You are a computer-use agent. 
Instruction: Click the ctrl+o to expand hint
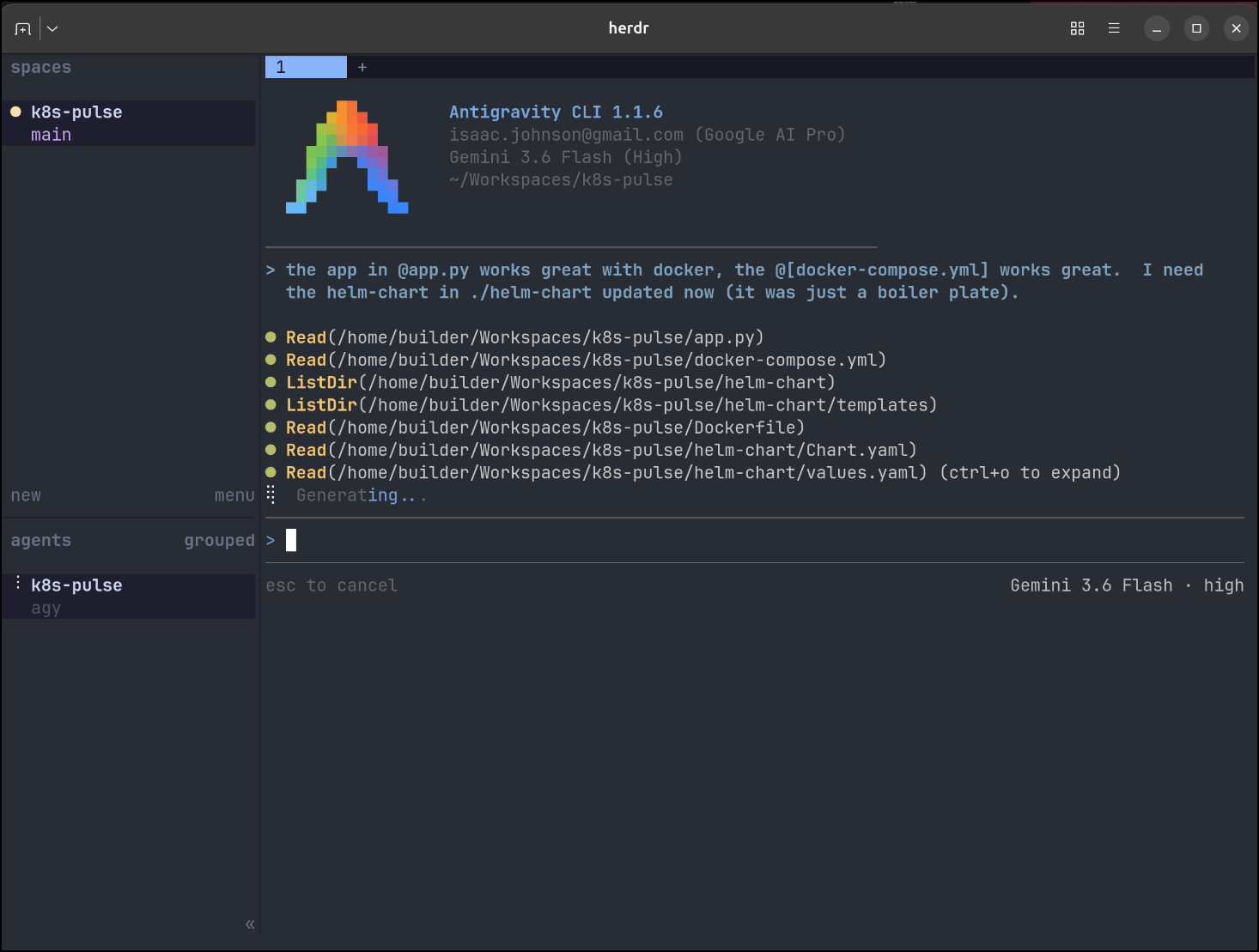[x=1031, y=472]
